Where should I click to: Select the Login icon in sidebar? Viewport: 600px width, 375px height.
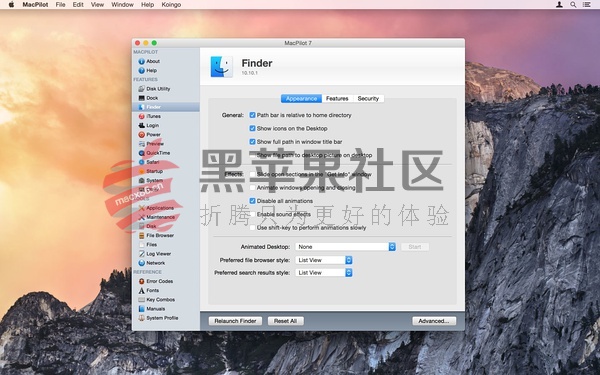click(x=142, y=126)
